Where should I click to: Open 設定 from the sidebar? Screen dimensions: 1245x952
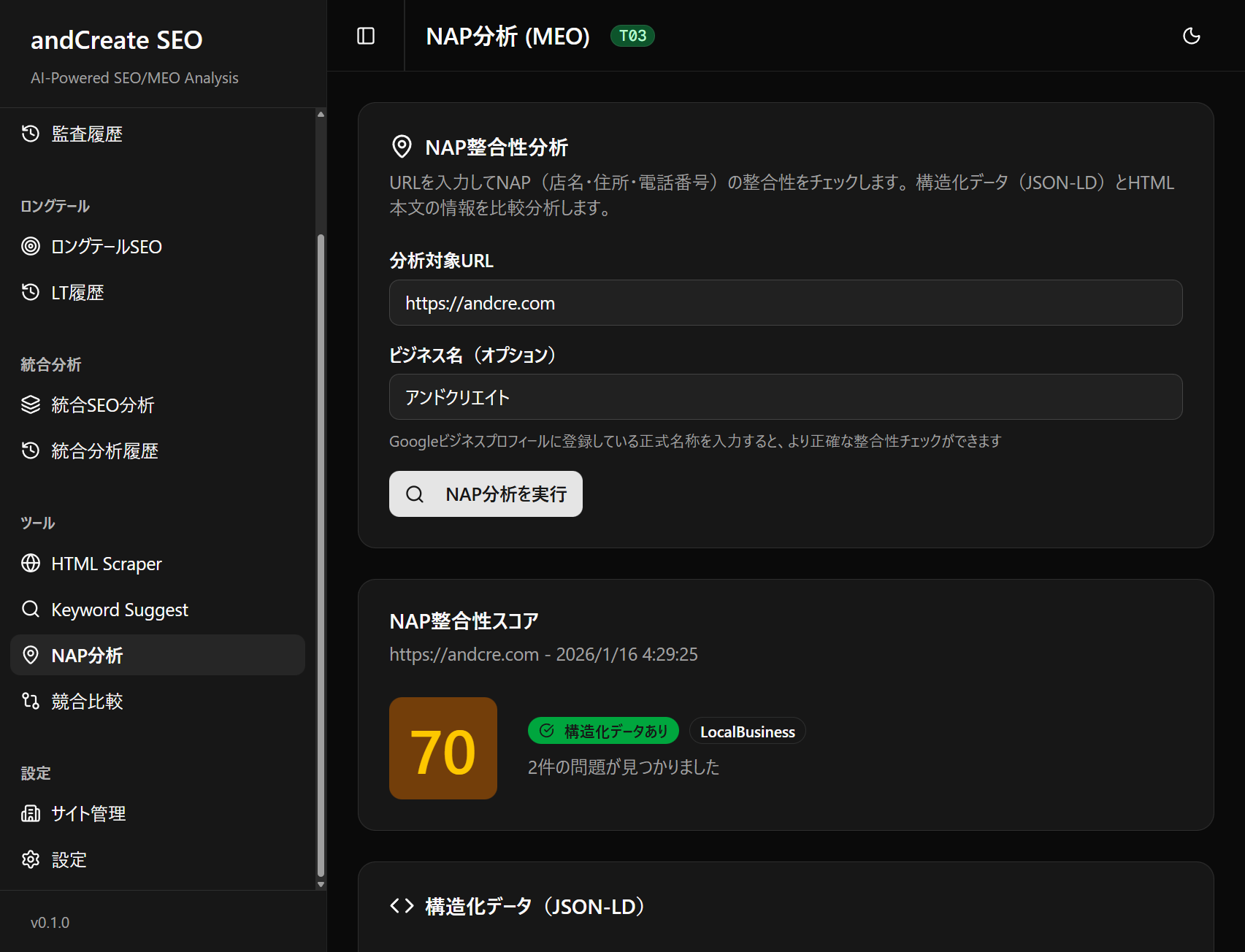point(69,859)
